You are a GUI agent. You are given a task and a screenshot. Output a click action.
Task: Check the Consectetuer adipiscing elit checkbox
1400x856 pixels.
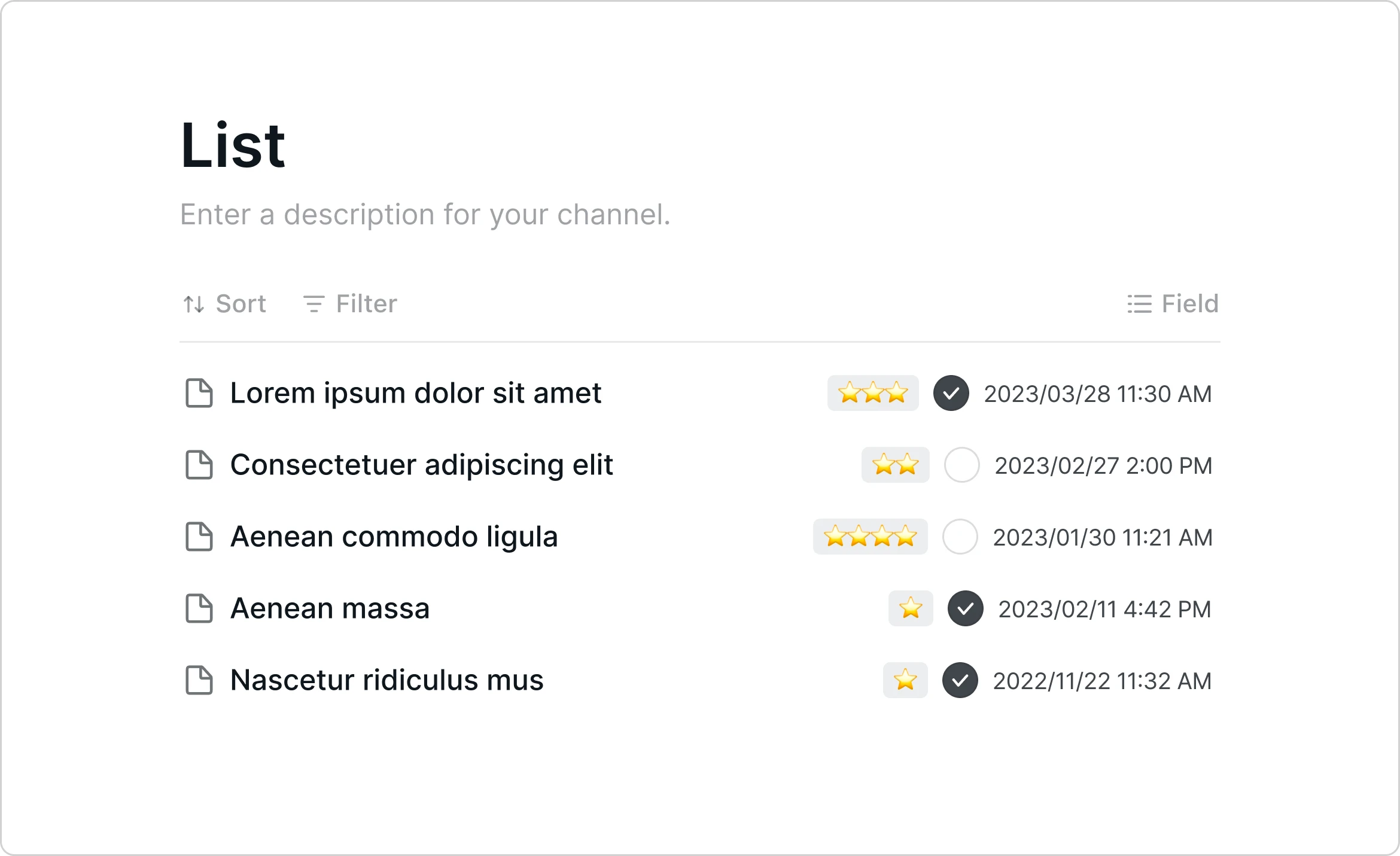coord(962,465)
